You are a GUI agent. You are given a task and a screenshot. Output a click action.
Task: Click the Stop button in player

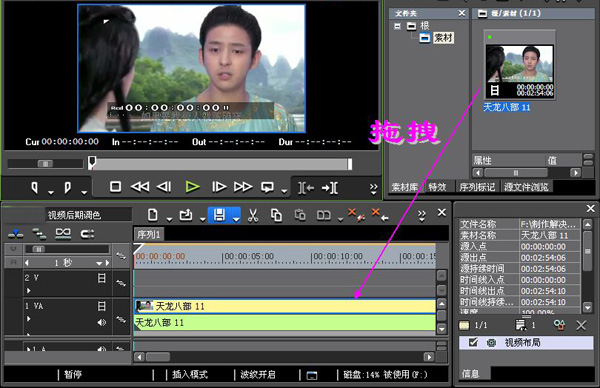[x=115, y=187]
